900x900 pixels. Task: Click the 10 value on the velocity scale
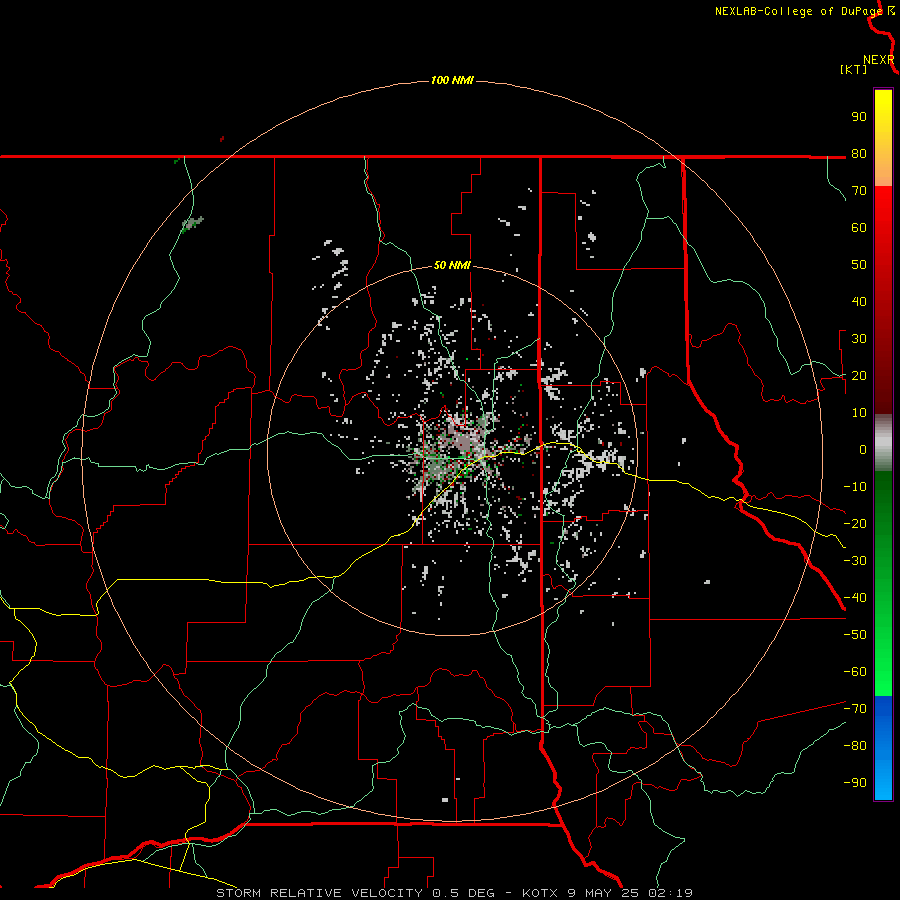(859, 413)
